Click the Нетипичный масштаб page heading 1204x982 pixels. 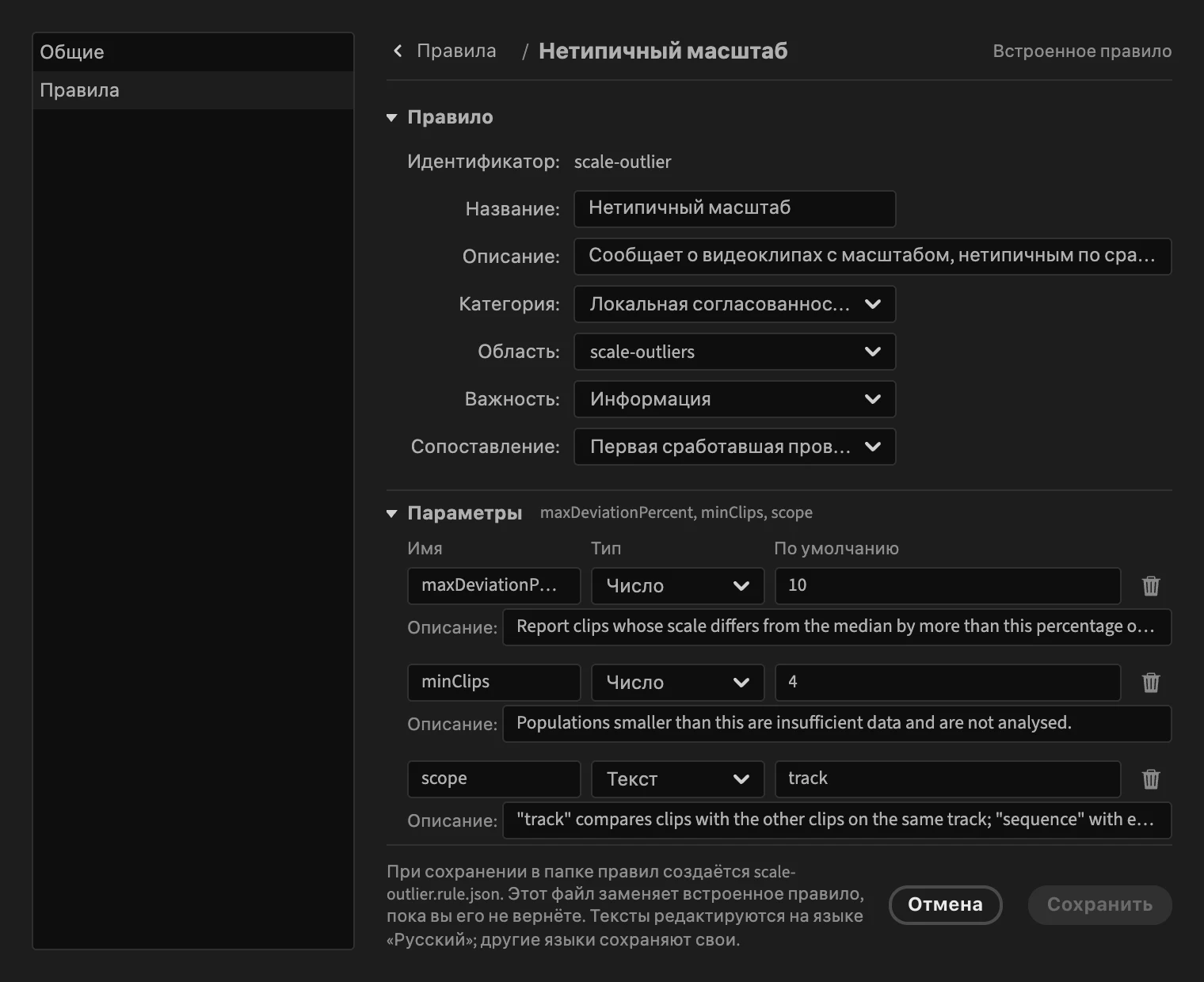[663, 51]
